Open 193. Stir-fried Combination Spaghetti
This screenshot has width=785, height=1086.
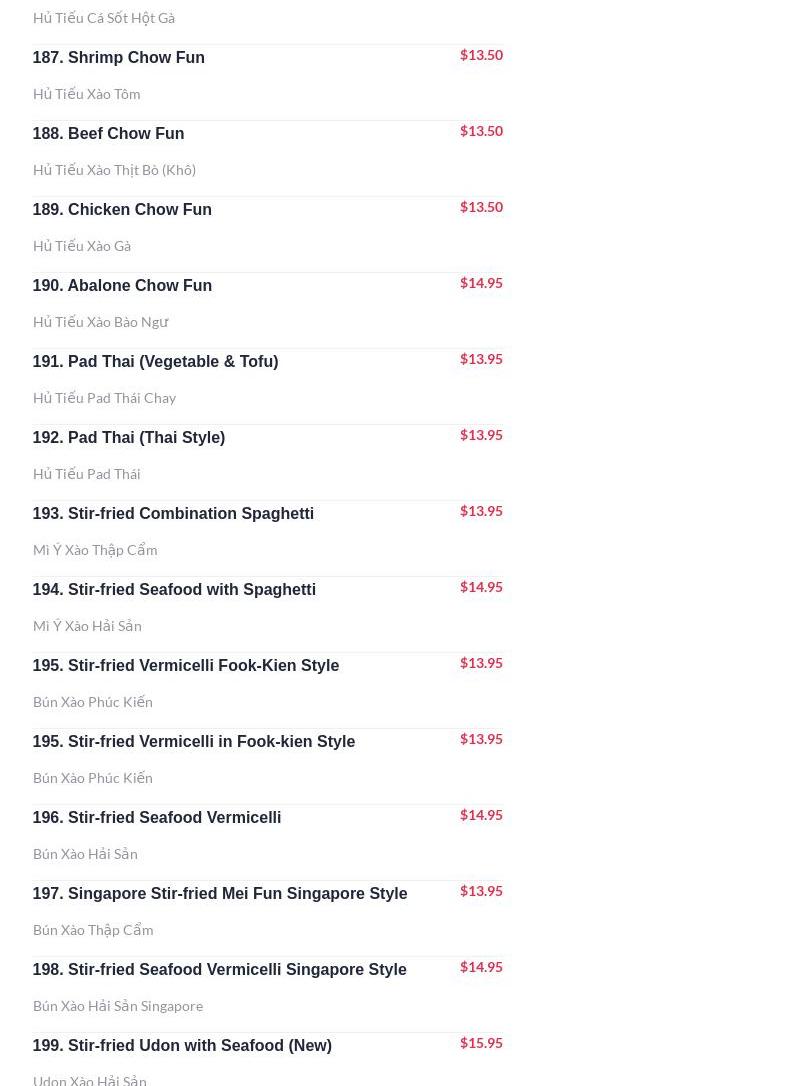point(173,514)
